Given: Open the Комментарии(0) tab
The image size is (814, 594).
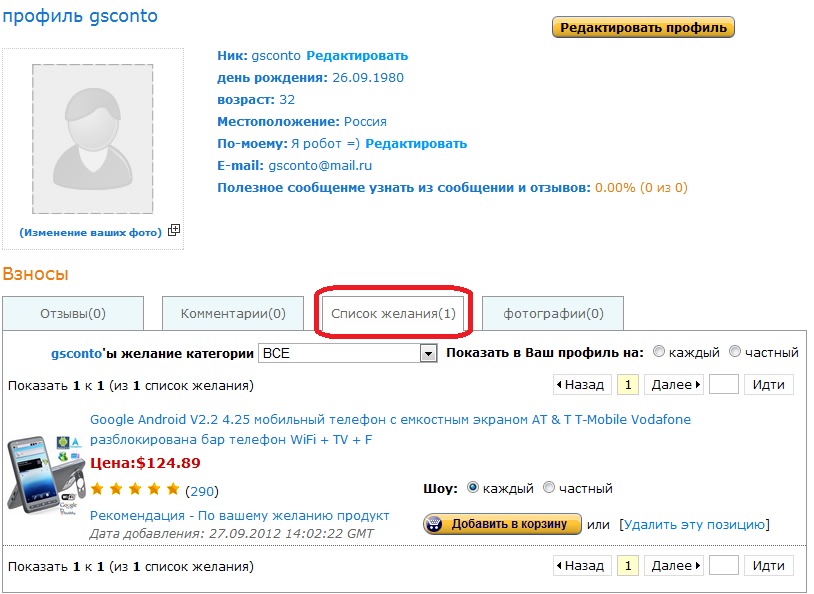Looking at the screenshot, I should tap(233, 313).
